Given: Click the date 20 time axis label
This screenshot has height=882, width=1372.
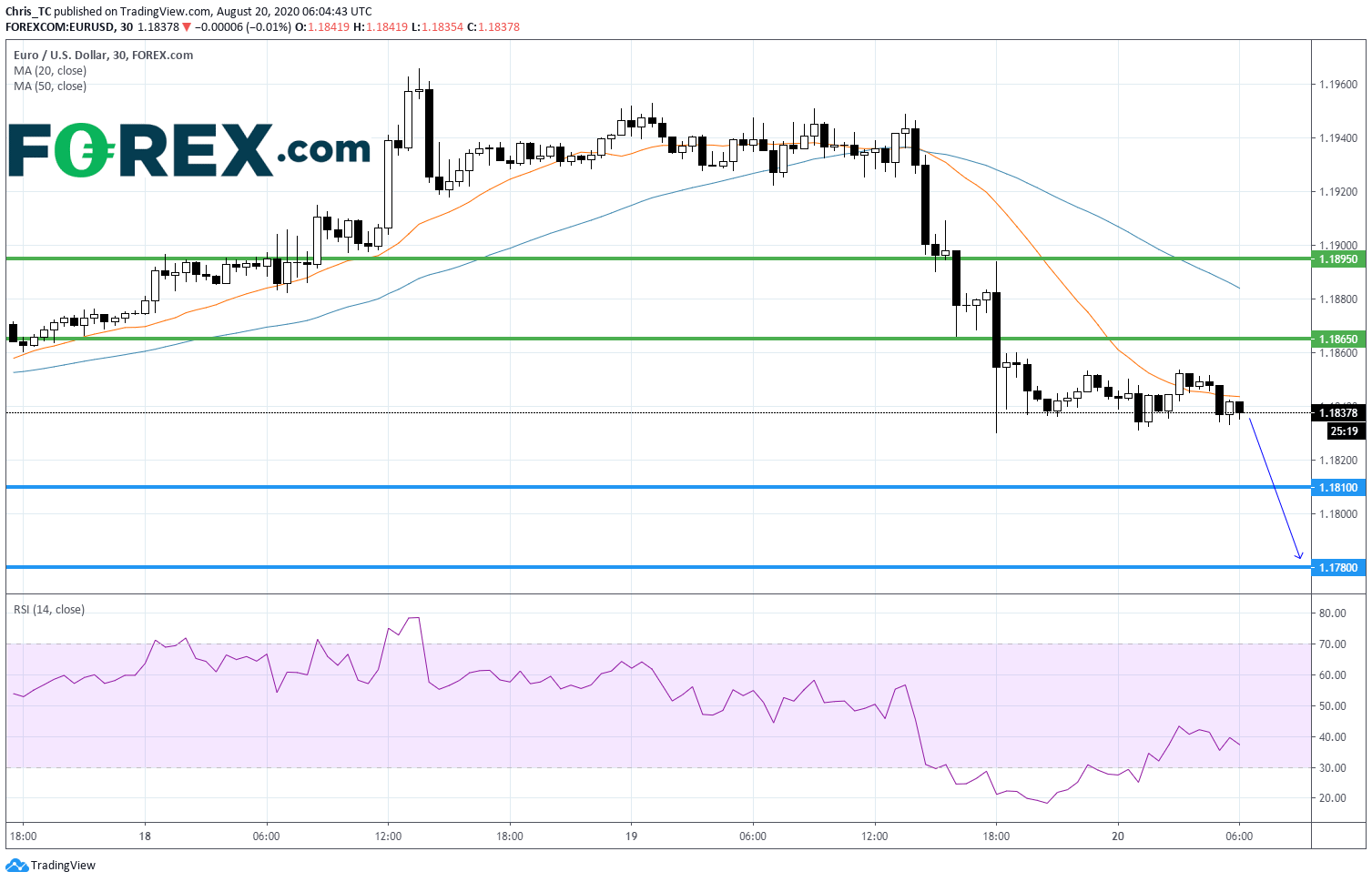Looking at the screenshot, I should point(1118,836).
